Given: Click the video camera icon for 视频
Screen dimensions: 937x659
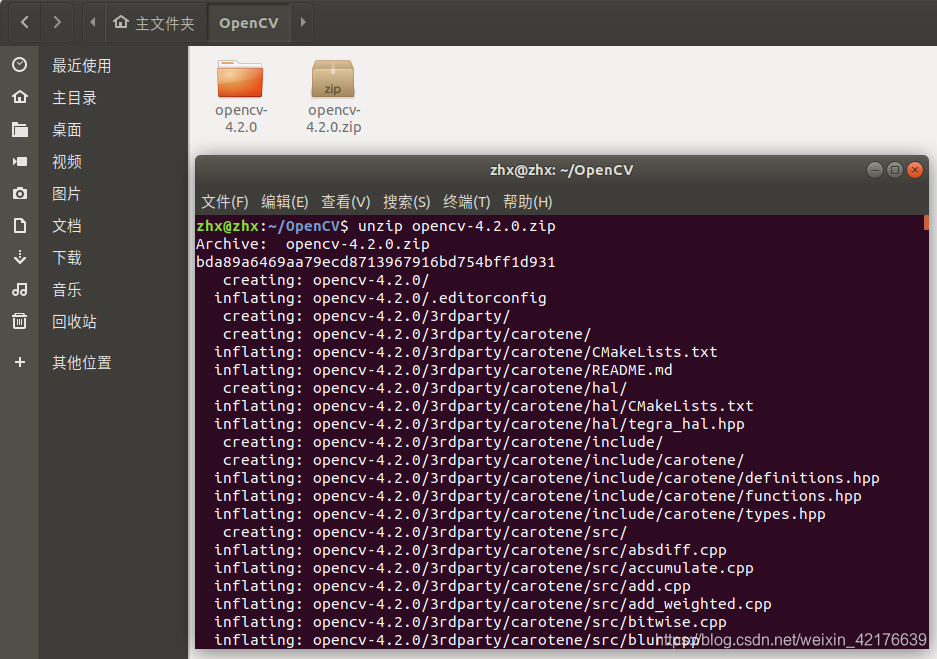Looking at the screenshot, I should click(x=20, y=161).
